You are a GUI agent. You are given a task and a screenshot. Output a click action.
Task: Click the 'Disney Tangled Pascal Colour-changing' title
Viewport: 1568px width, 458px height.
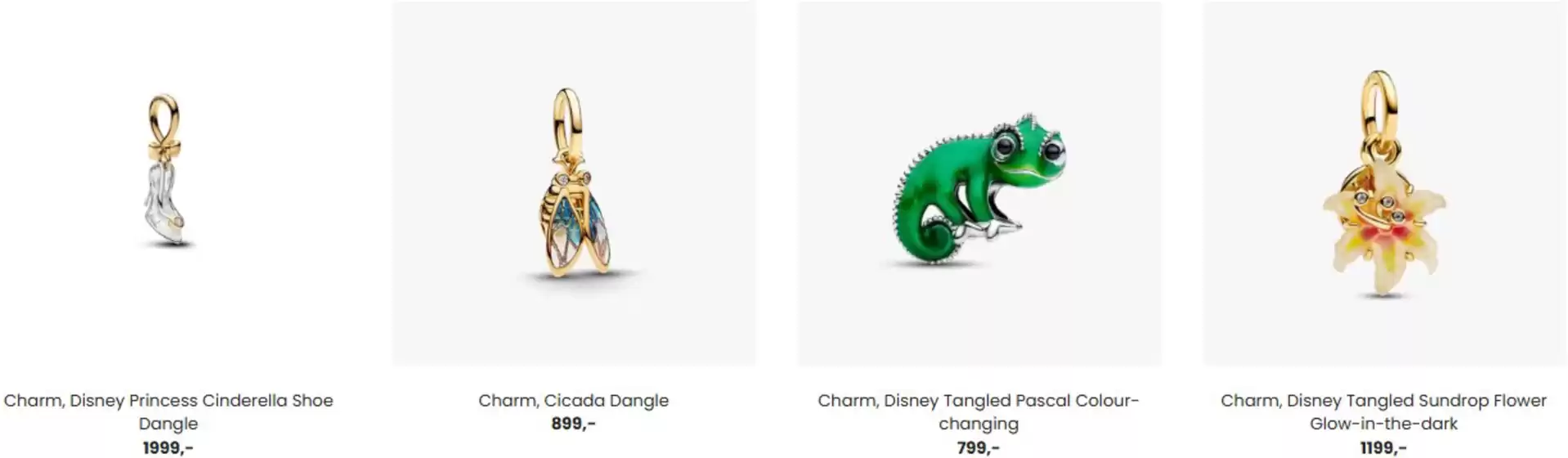(x=979, y=411)
